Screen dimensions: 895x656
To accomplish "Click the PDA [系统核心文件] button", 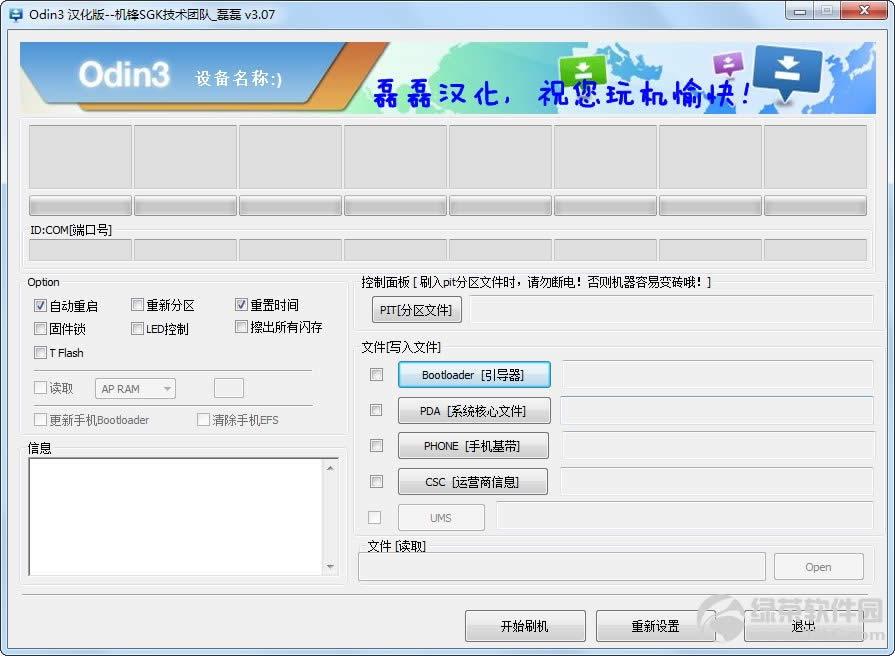I will [x=474, y=410].
